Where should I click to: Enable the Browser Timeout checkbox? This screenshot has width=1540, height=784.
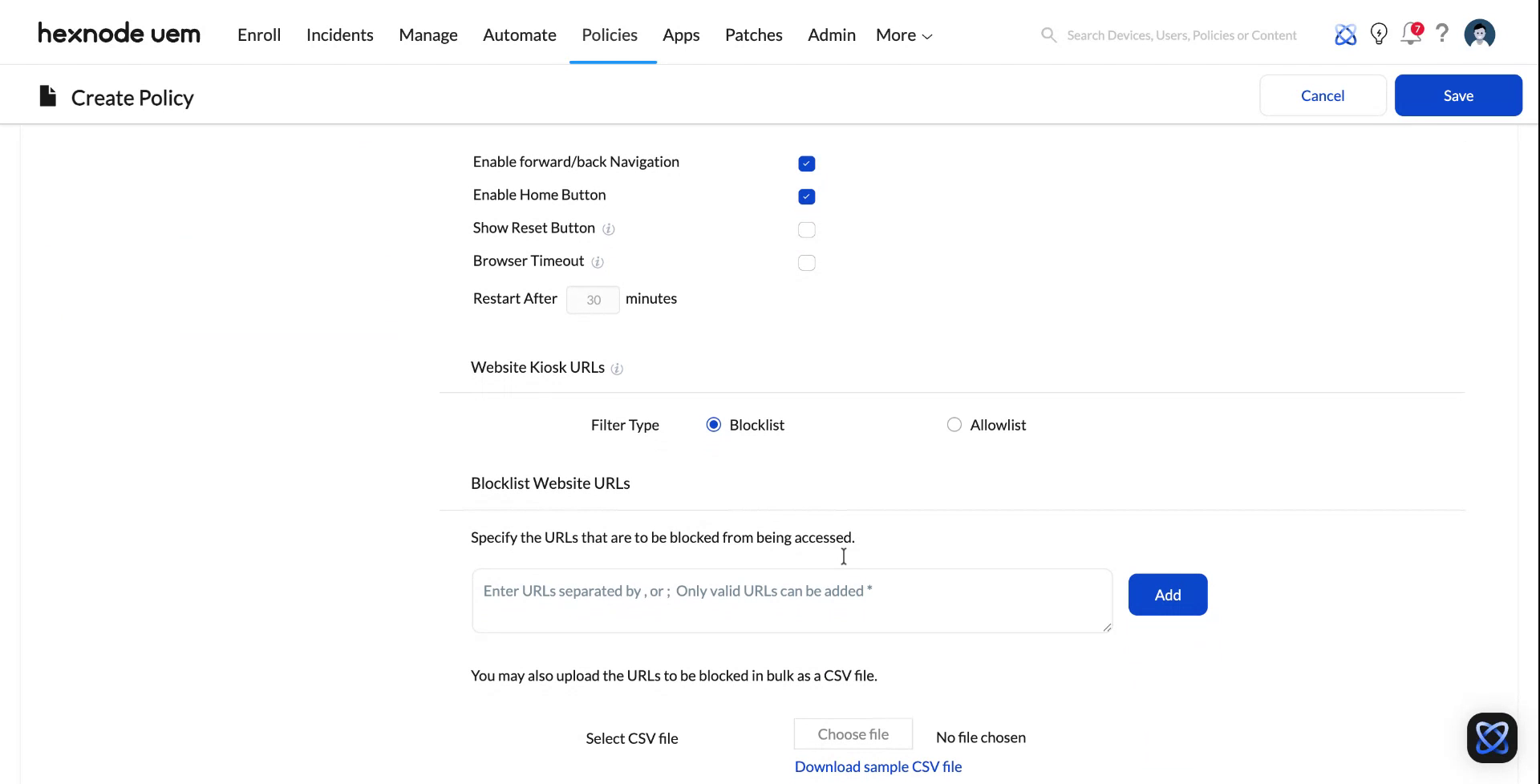pos(806,262)
